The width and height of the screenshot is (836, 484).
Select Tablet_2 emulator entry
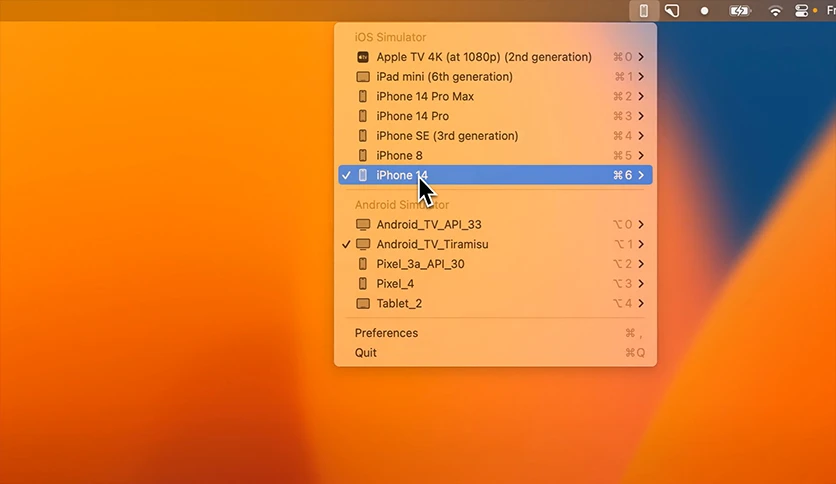(x=495, y=303)
